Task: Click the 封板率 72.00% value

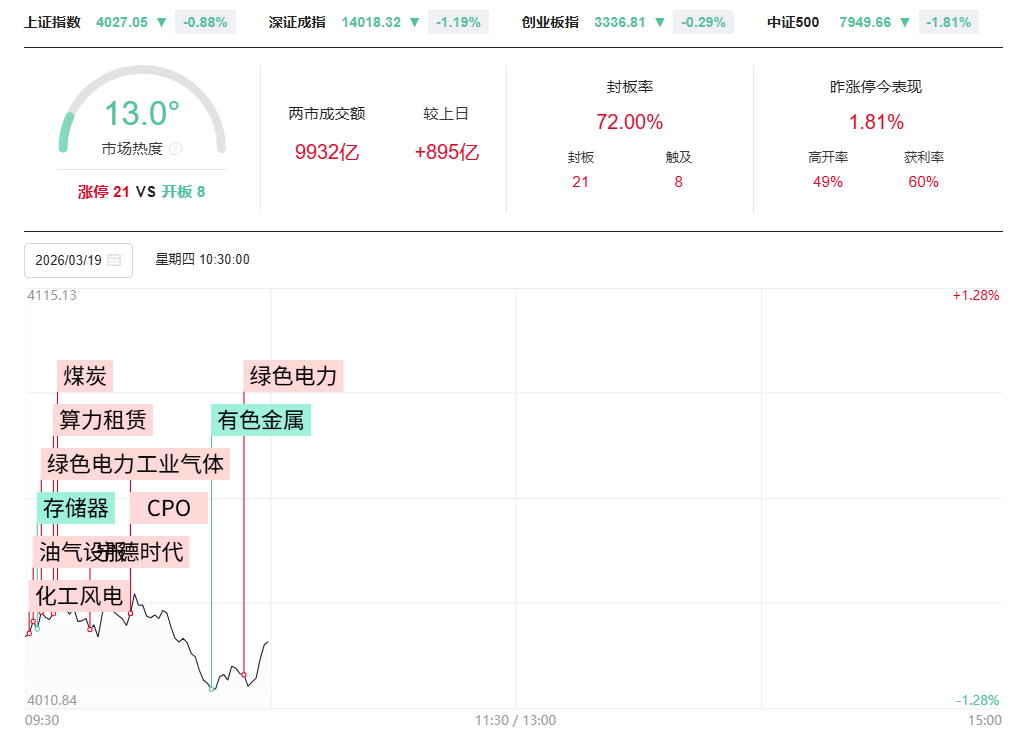Action: click(629, 122)
